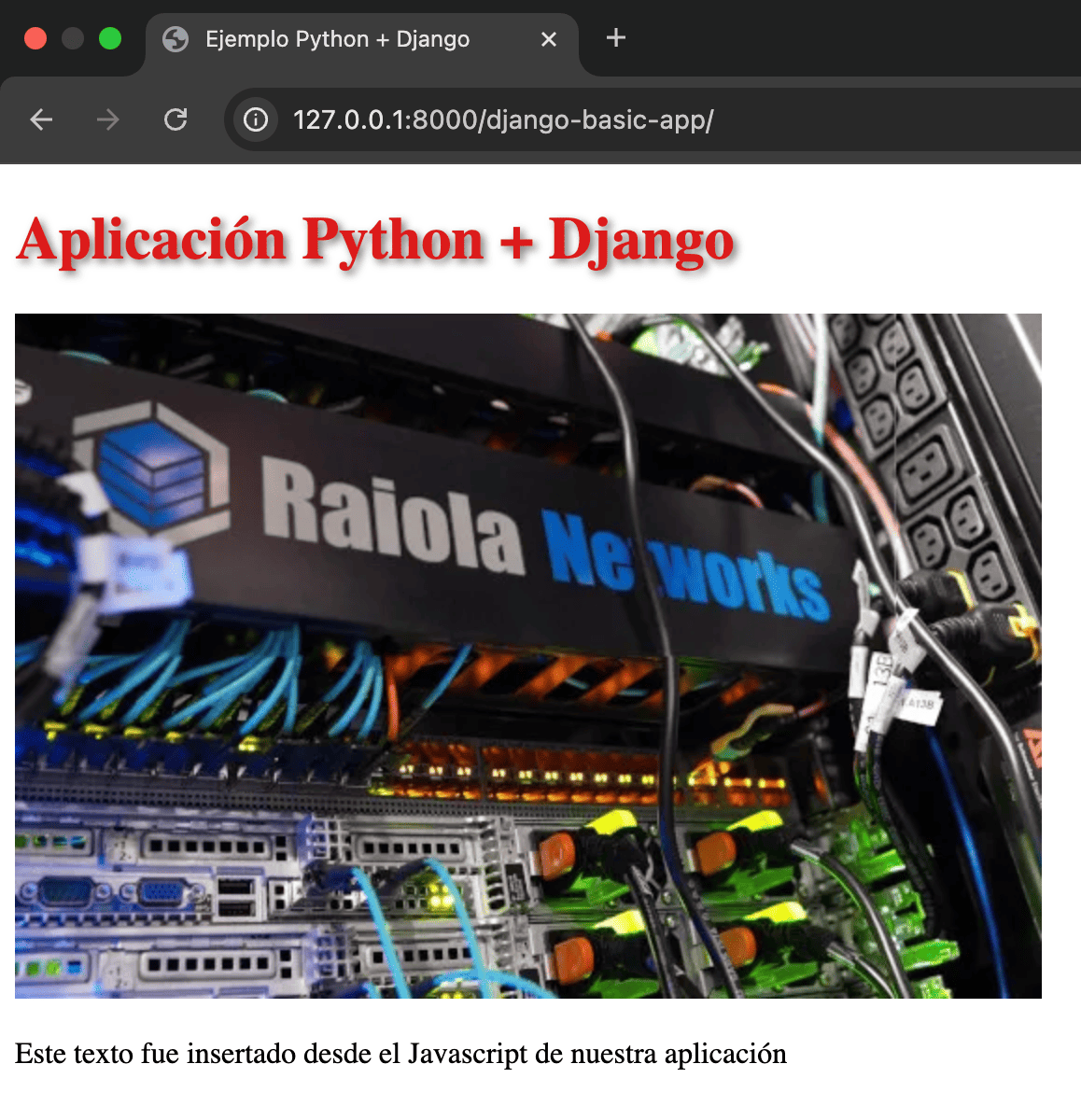
Task: Click the text 'Este texto fue insertado desde el Javascript'
Action: [x=272, y=1054]
